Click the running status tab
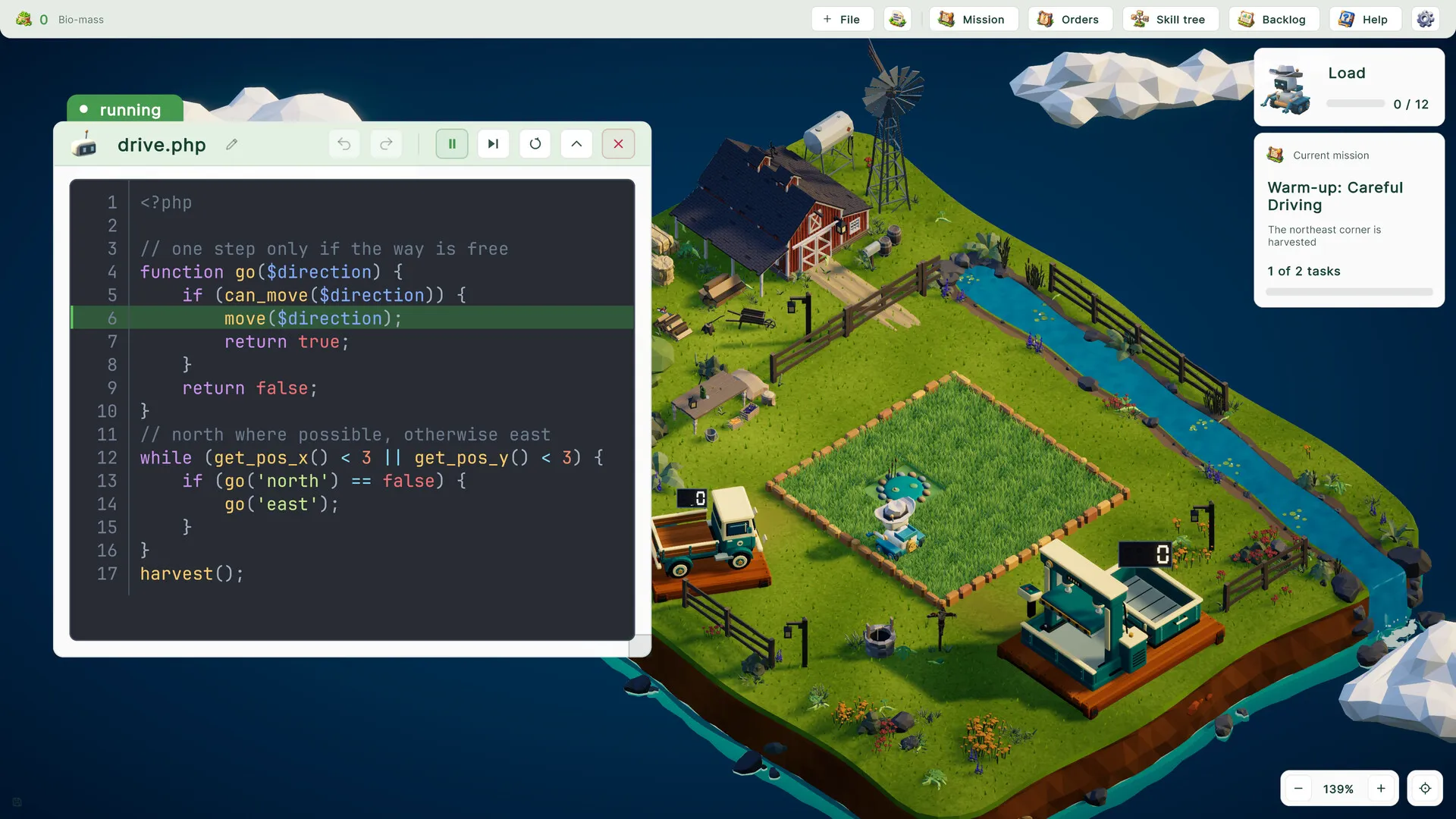This screenshot has width=1456, height=819. pyautogui.click(x=125, y=109)
